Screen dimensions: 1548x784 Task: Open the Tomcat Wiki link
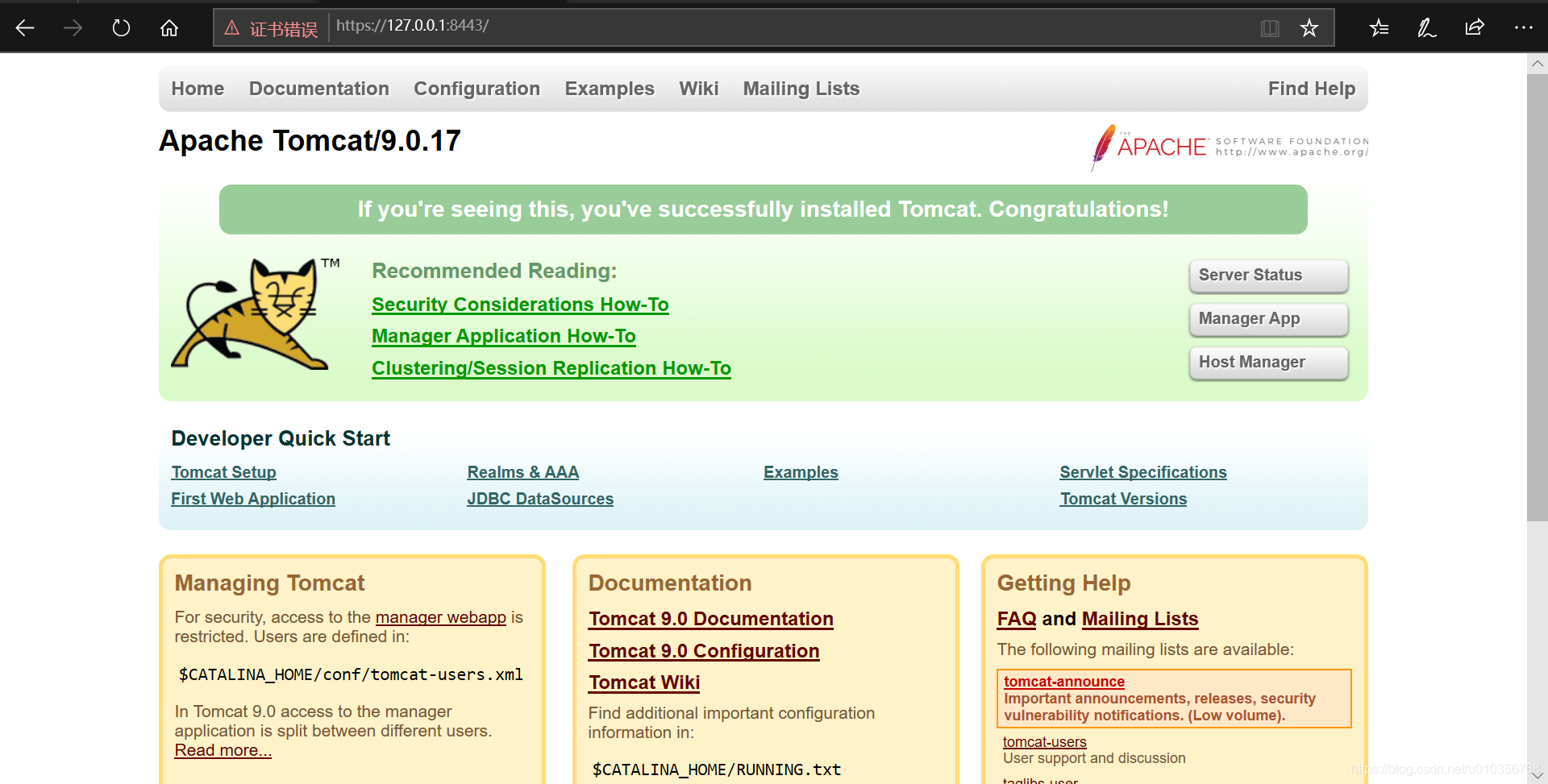(644, 682)
